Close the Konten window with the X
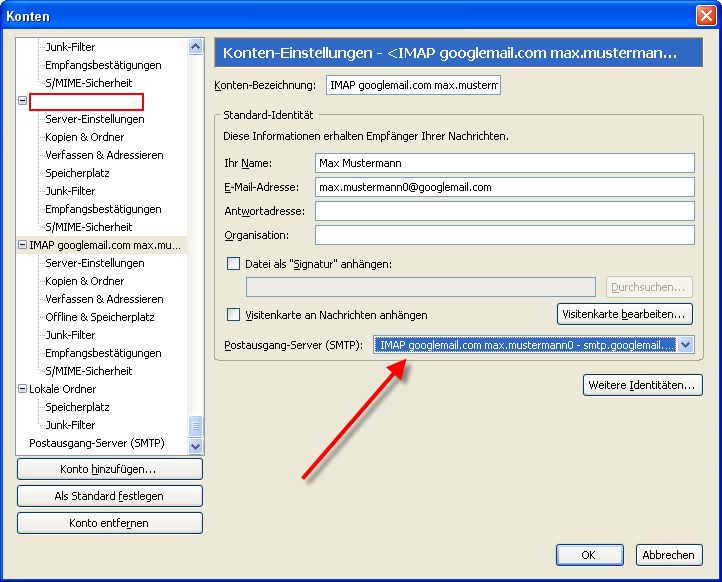Image resolution: width=722 pixels, height=582 pixels. click(706, 16)
